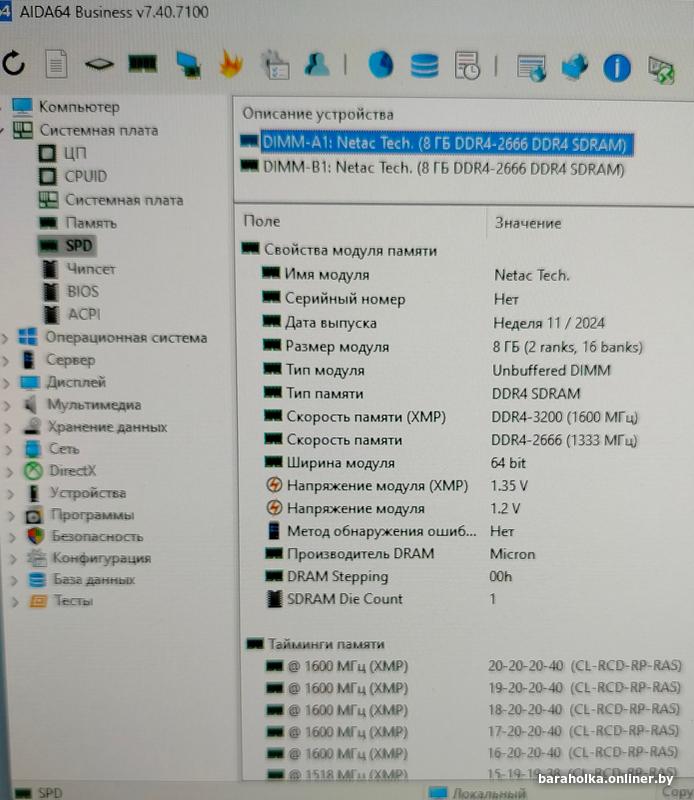Click the last green arrows toolbar icon
694x800 pixels.
(x=661, y=70)
